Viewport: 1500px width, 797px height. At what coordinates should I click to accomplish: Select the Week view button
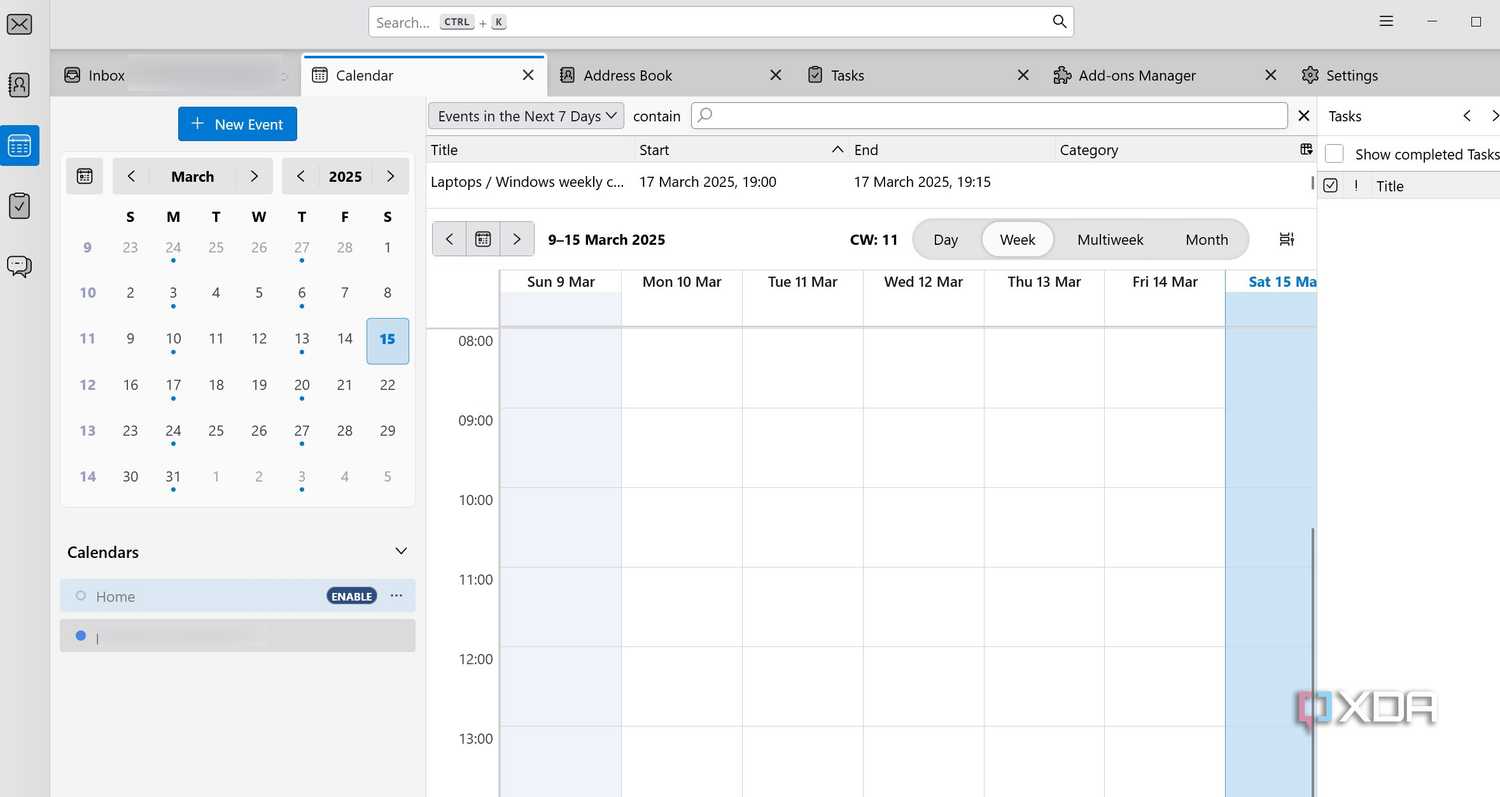pos(1017,240)
